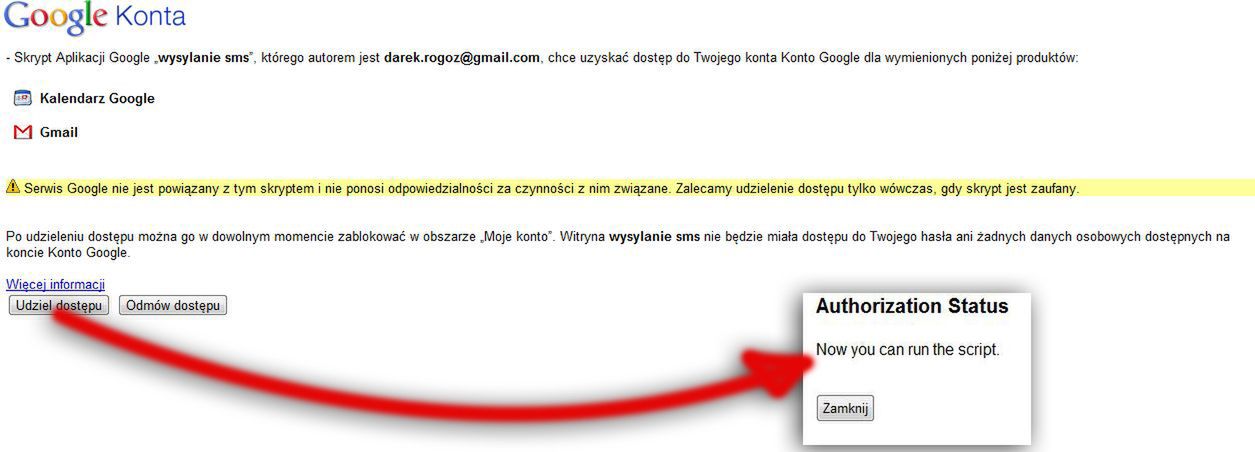Viewport: 1255px width, 452px height.
Task: Click the Kalendarz Google calendar icon
Action: (22, 98)
